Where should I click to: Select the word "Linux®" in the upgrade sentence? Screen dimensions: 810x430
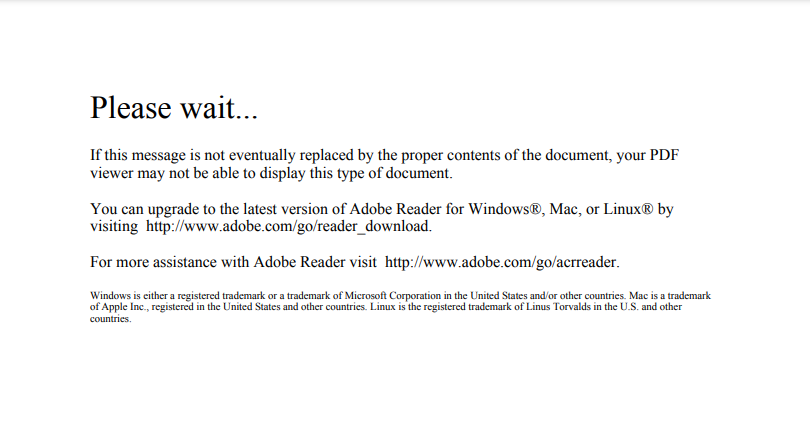click(x=628, y=209)
